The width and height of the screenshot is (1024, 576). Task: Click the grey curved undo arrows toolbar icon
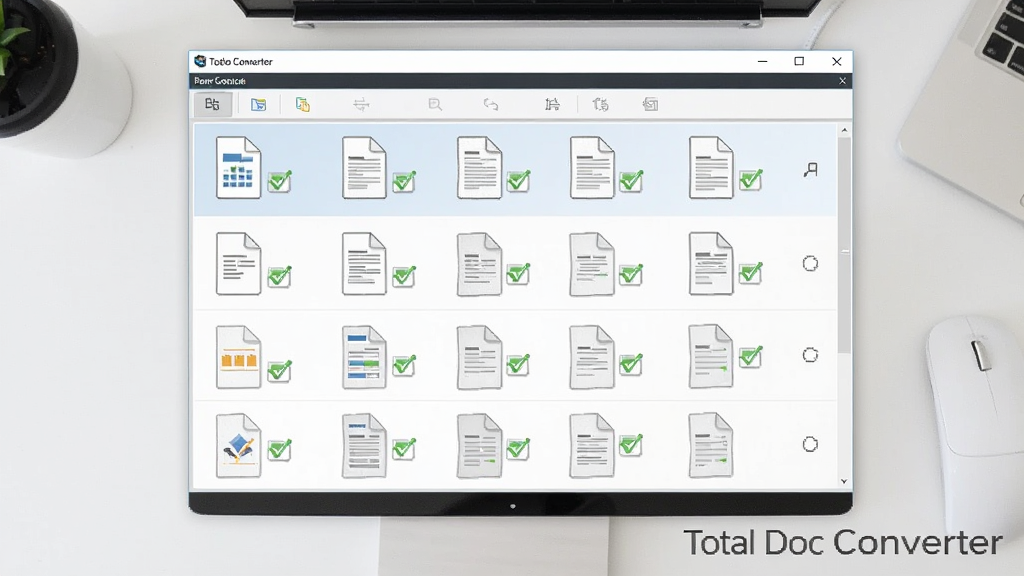[490, 104]
